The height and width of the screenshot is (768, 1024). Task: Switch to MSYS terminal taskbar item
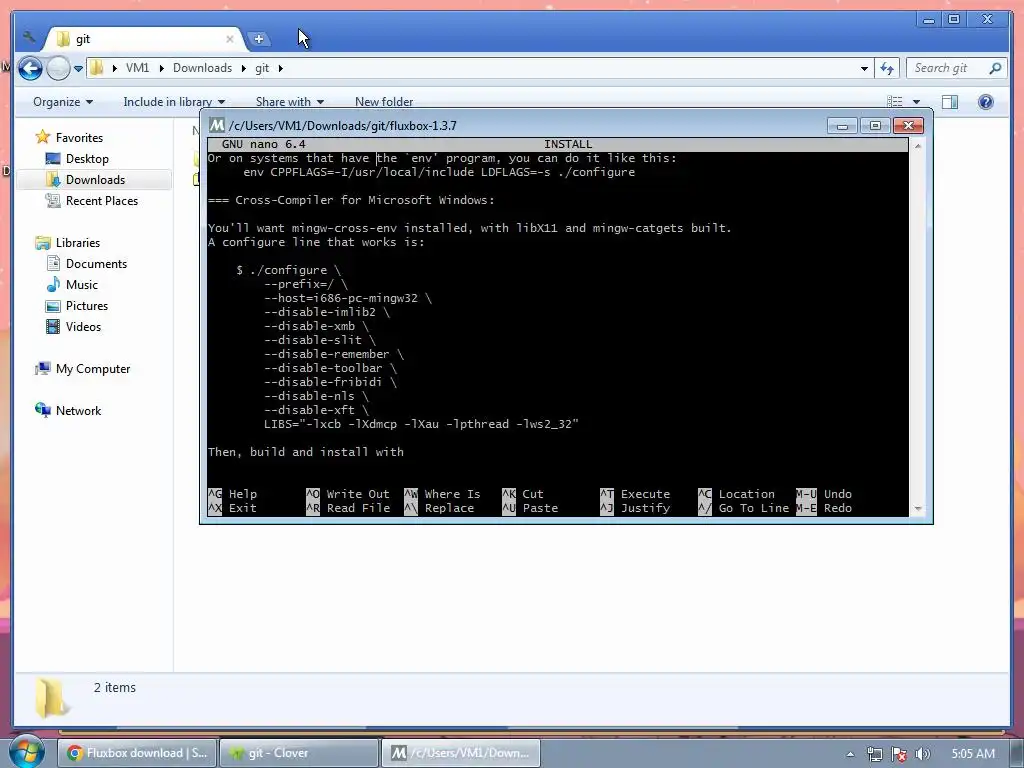click(x=460, y=753)
